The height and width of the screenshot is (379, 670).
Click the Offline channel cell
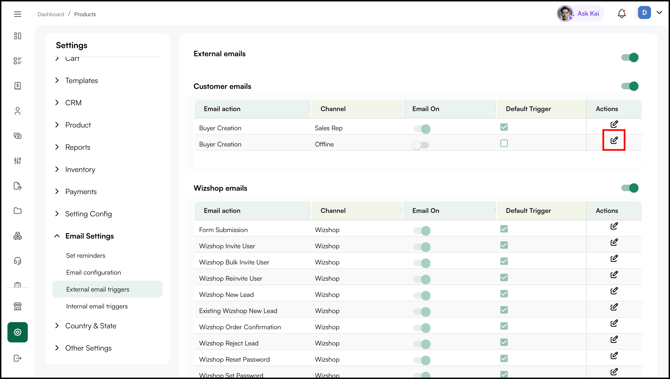(324, 144)
